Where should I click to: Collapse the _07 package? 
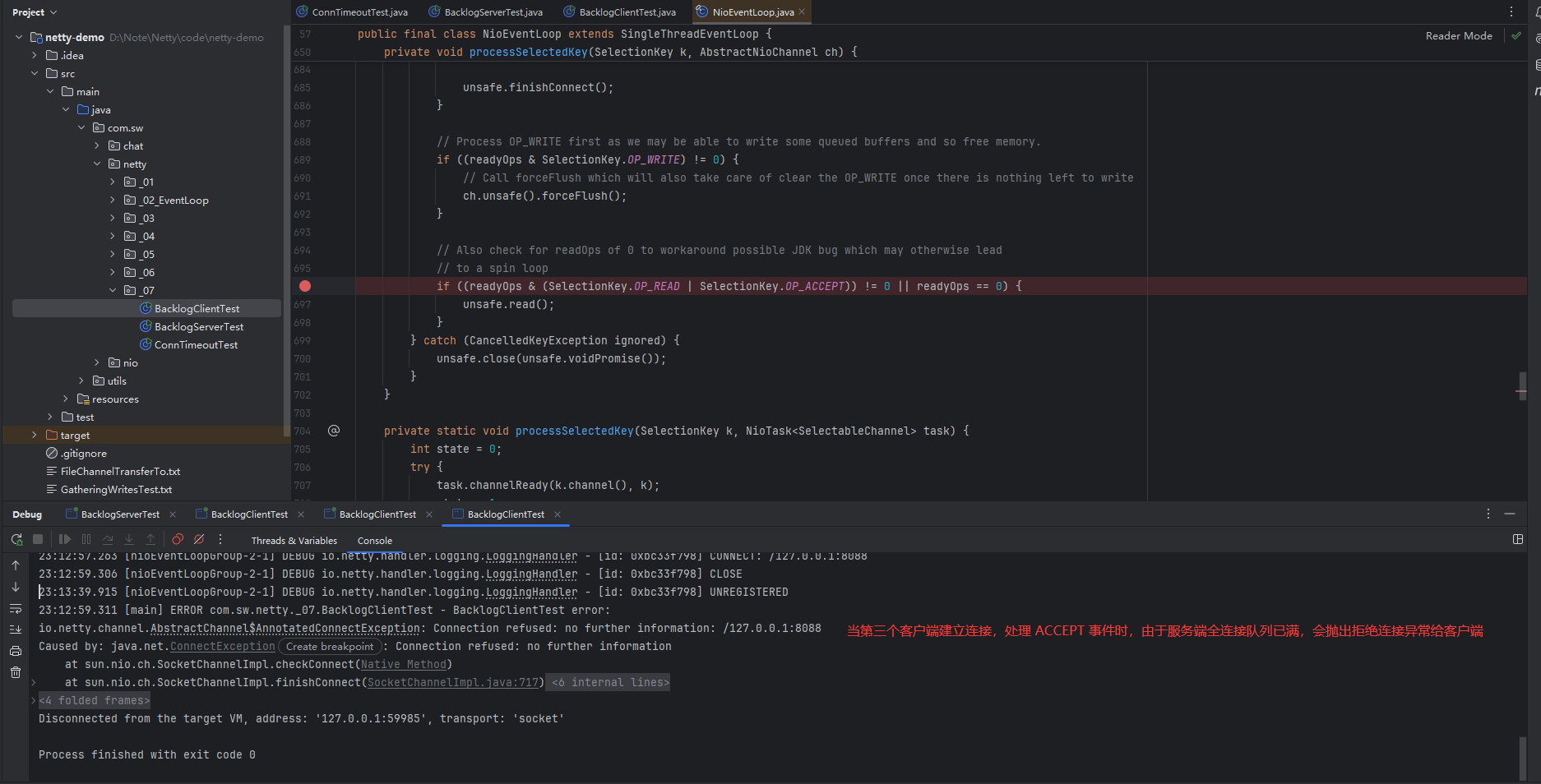(113, 290)
